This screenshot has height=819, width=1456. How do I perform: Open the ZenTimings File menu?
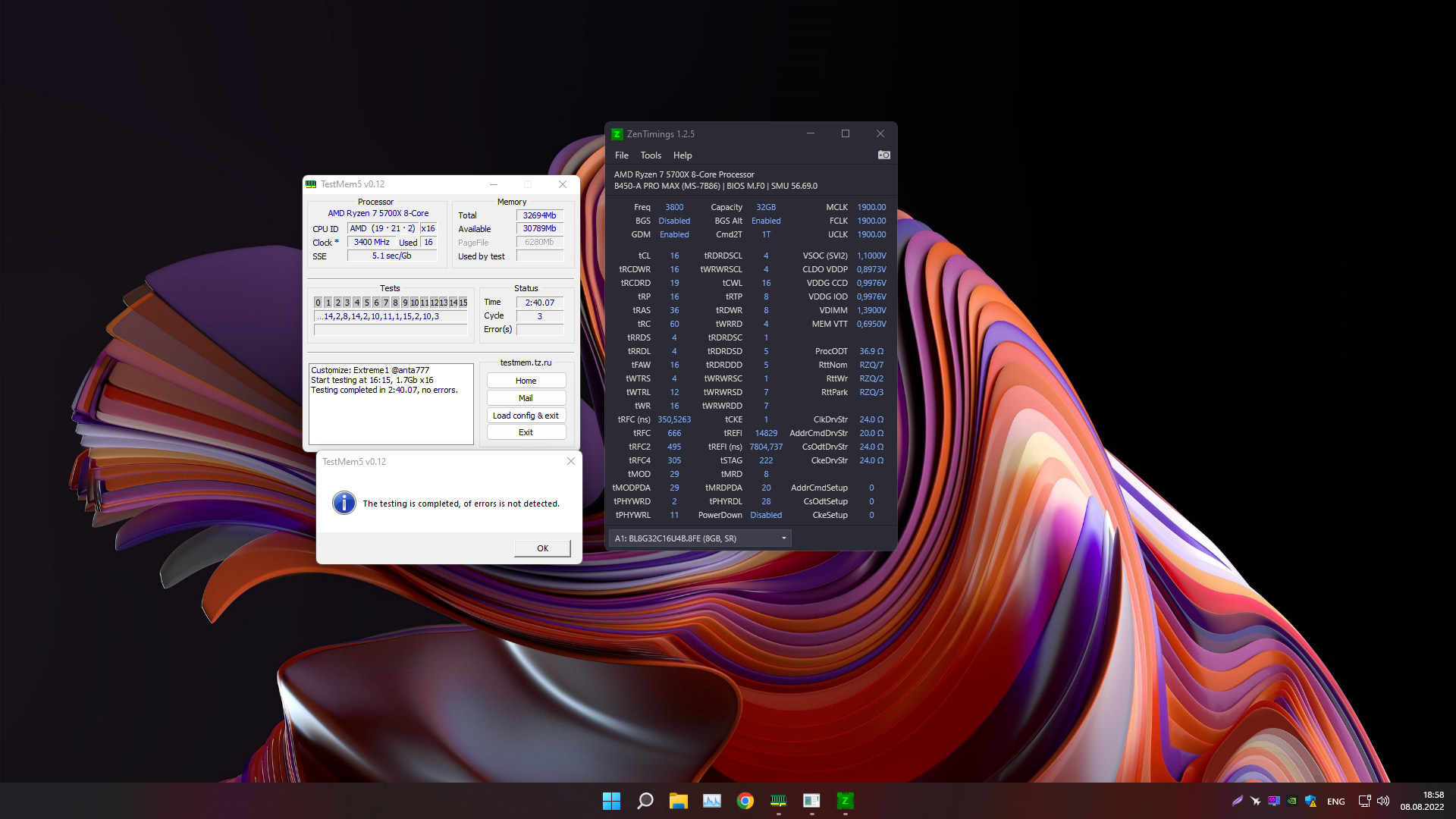(621, 155)
